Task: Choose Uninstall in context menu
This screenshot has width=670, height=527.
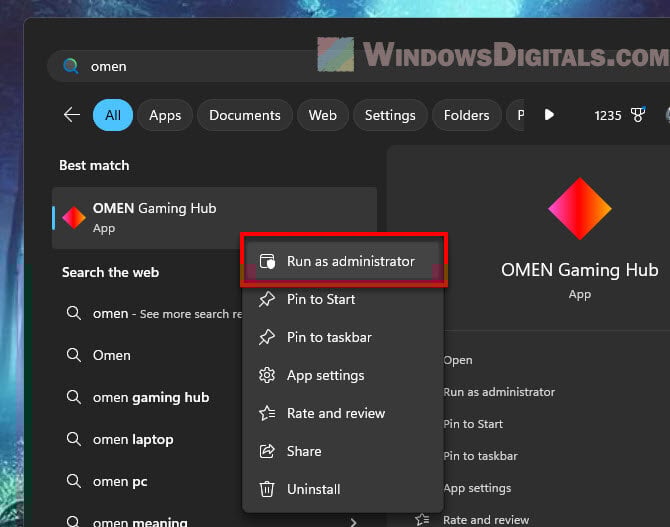Action: 344,489
